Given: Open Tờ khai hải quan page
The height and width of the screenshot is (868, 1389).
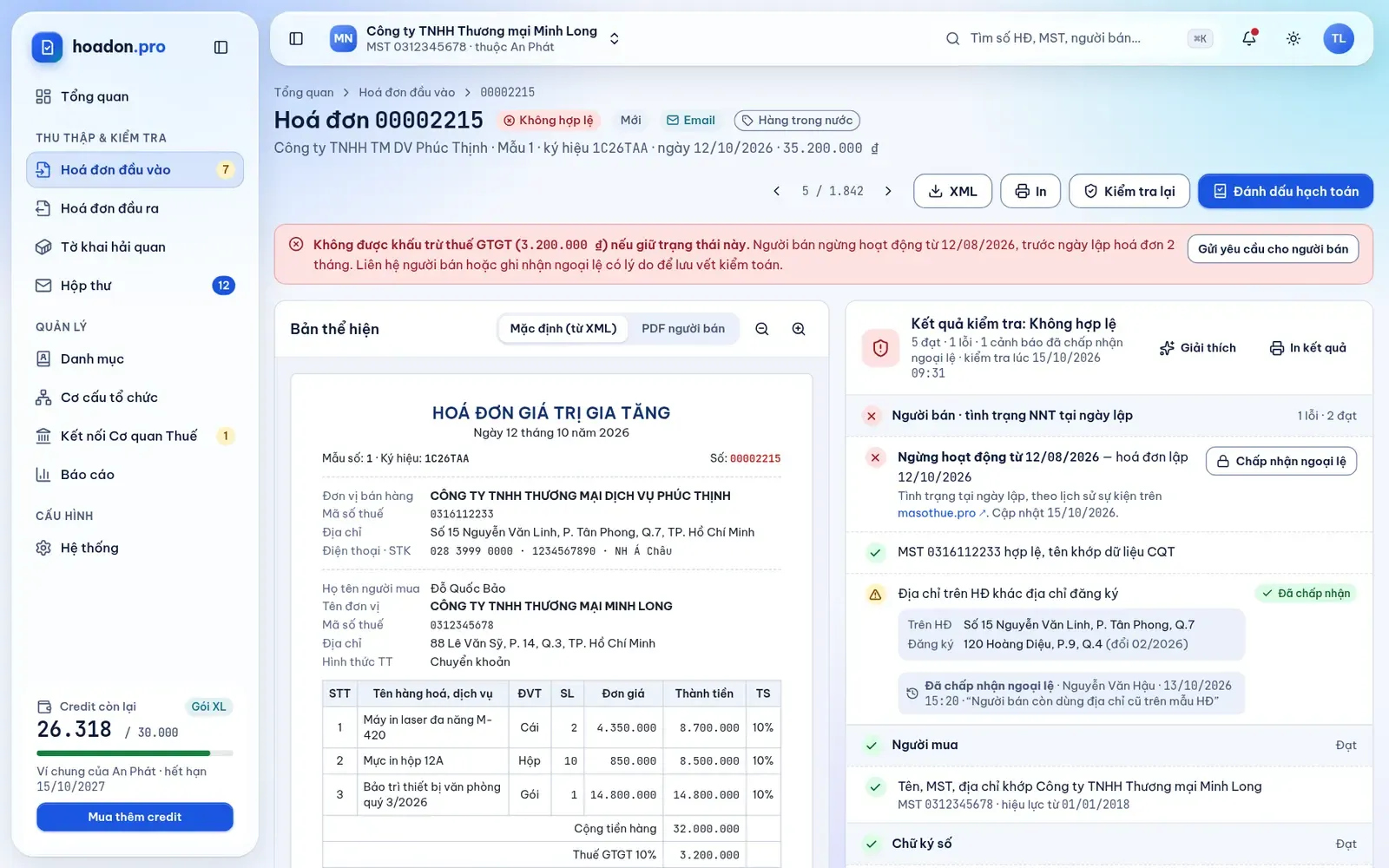Looking at the screenshot, I should (135, 247).
